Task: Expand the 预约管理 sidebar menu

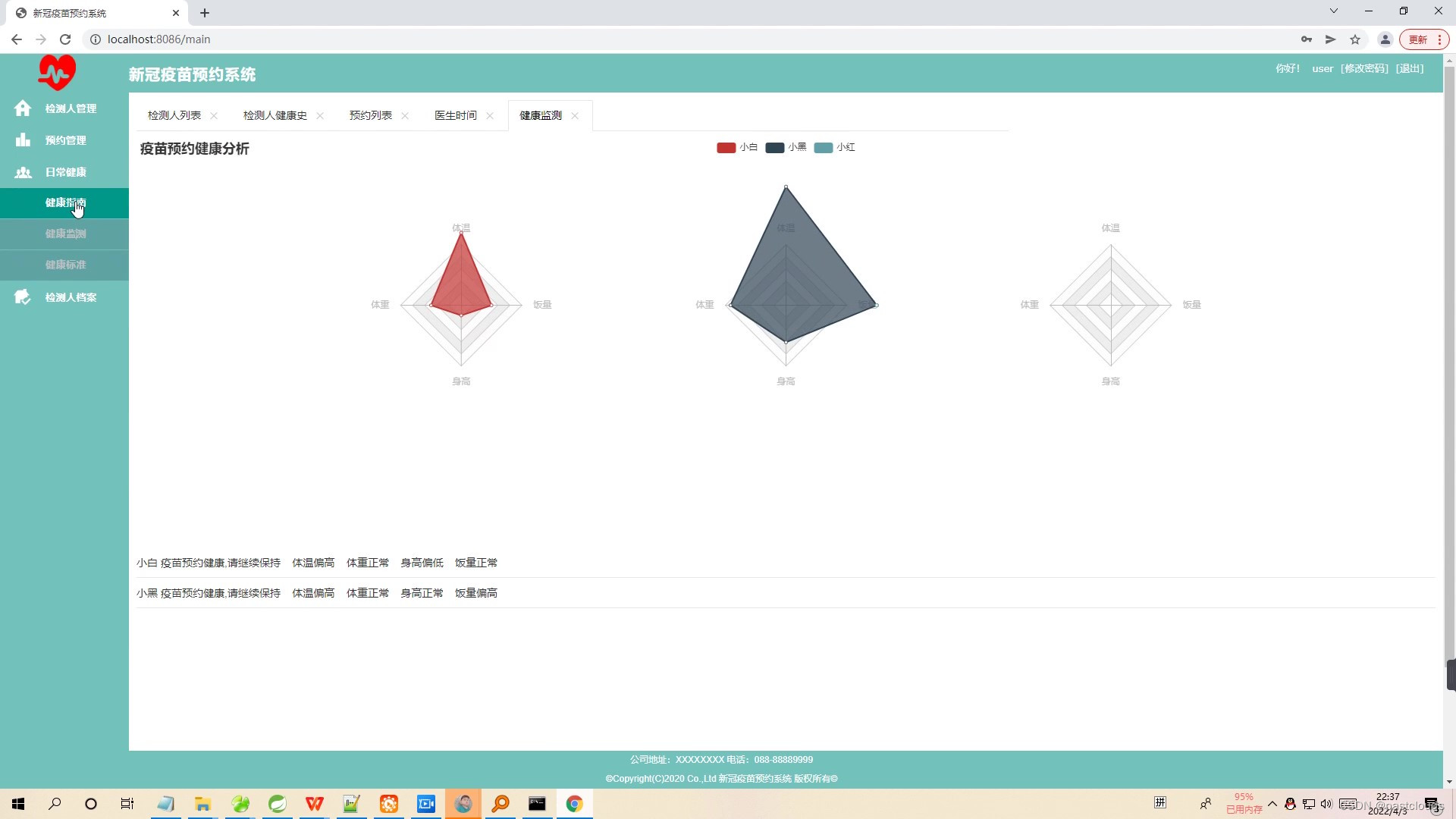Action: click(65, 140)
